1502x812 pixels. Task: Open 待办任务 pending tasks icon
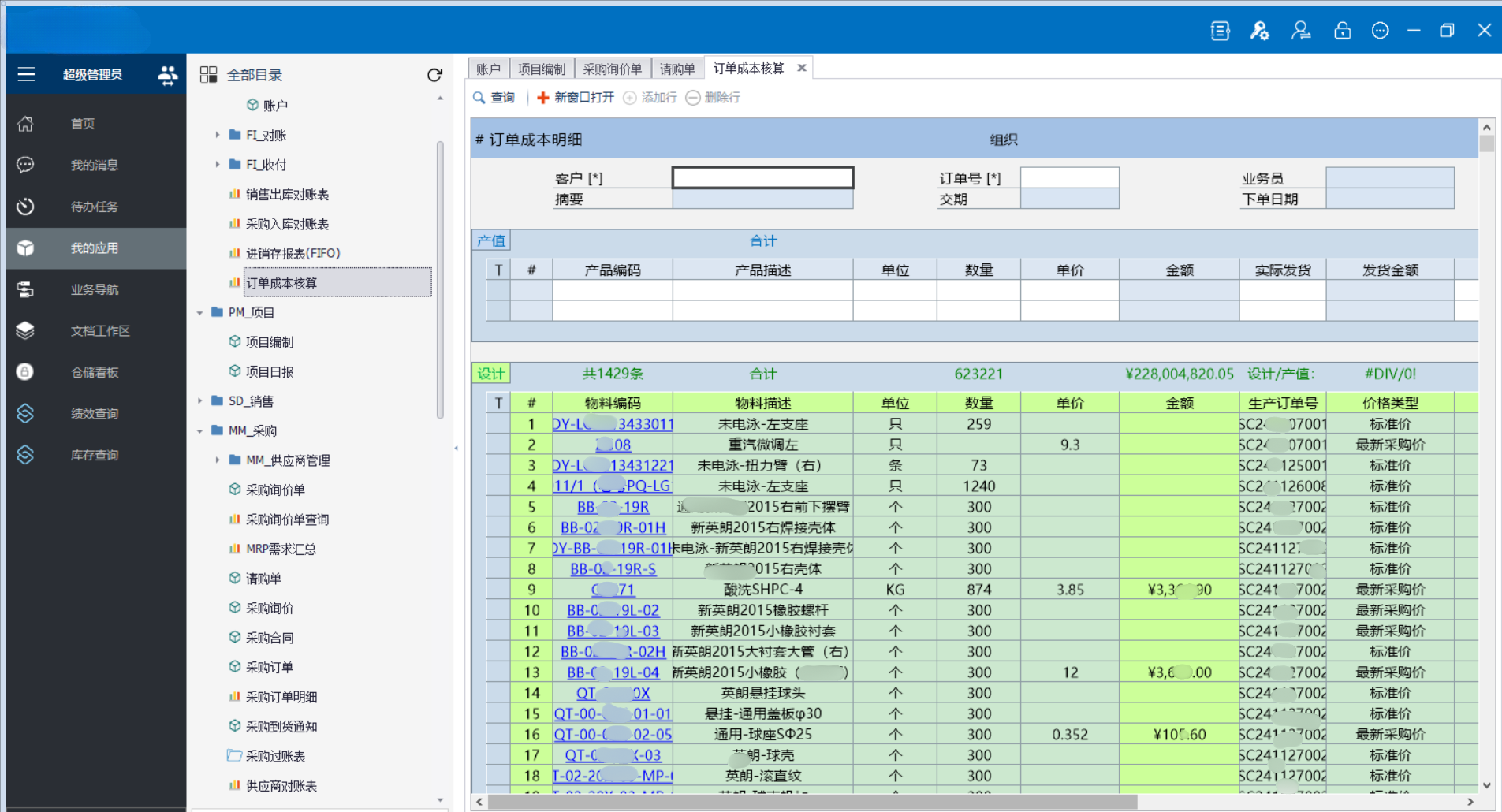[25, 207]
